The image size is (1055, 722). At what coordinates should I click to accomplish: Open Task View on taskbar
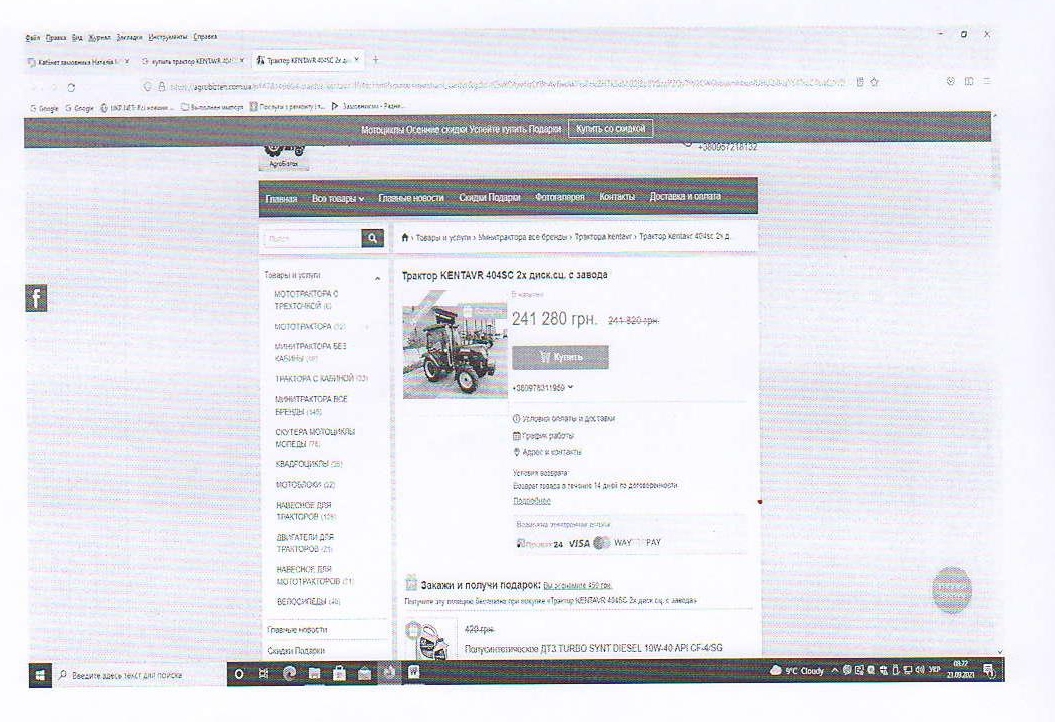click(263, 674)
